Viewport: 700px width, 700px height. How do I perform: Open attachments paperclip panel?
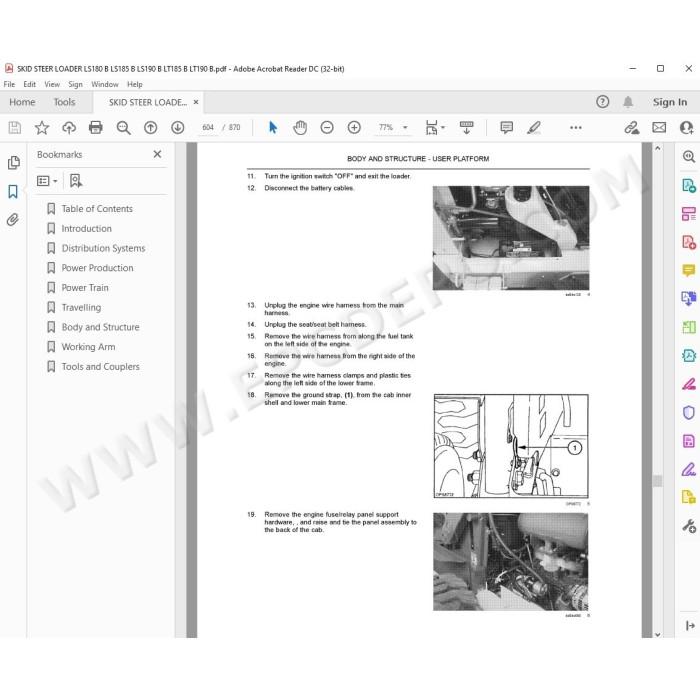pyautogui.click(x=13, y=220)
